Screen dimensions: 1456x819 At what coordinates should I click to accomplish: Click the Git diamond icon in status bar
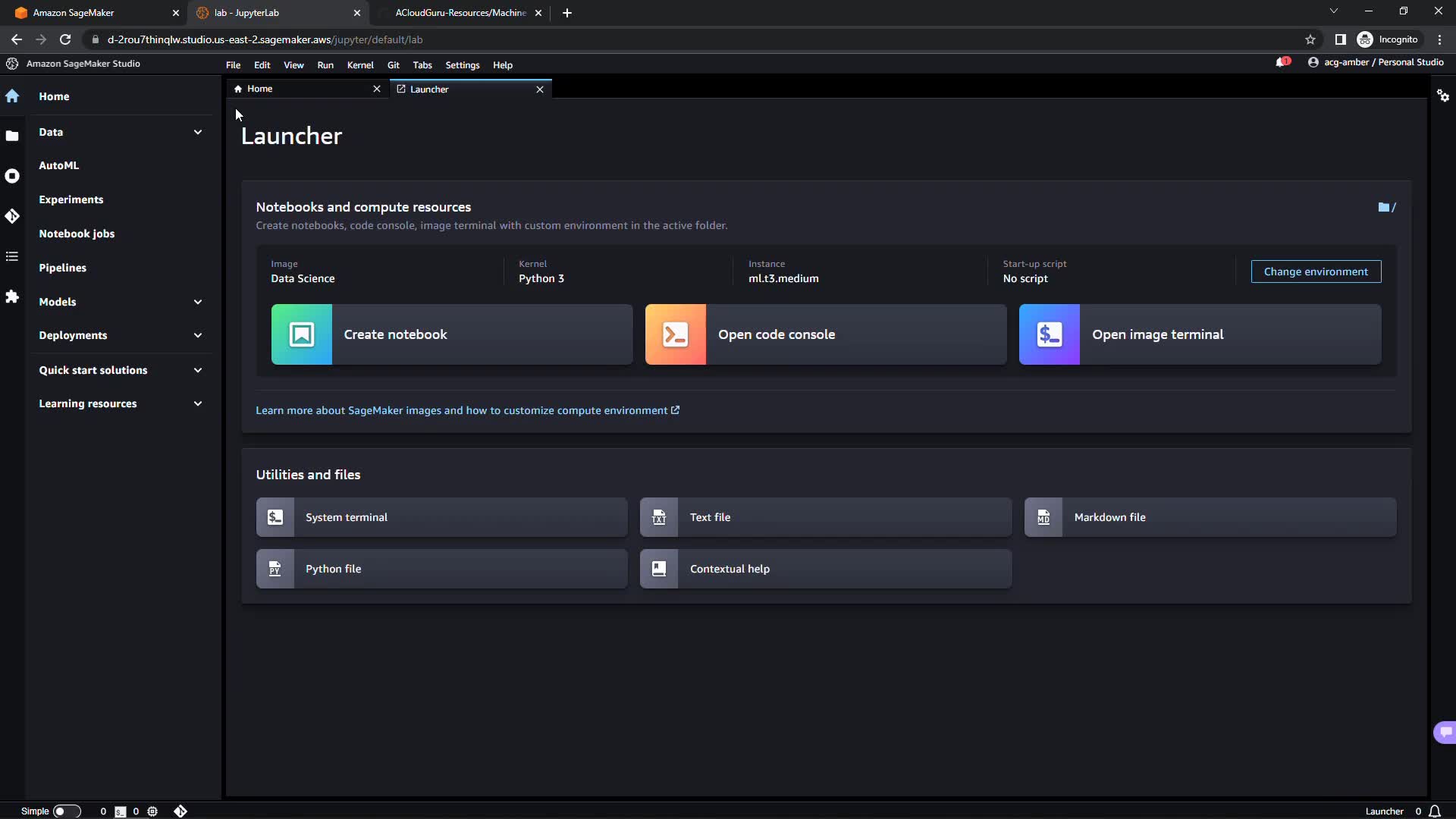click(x=180, y=811)
